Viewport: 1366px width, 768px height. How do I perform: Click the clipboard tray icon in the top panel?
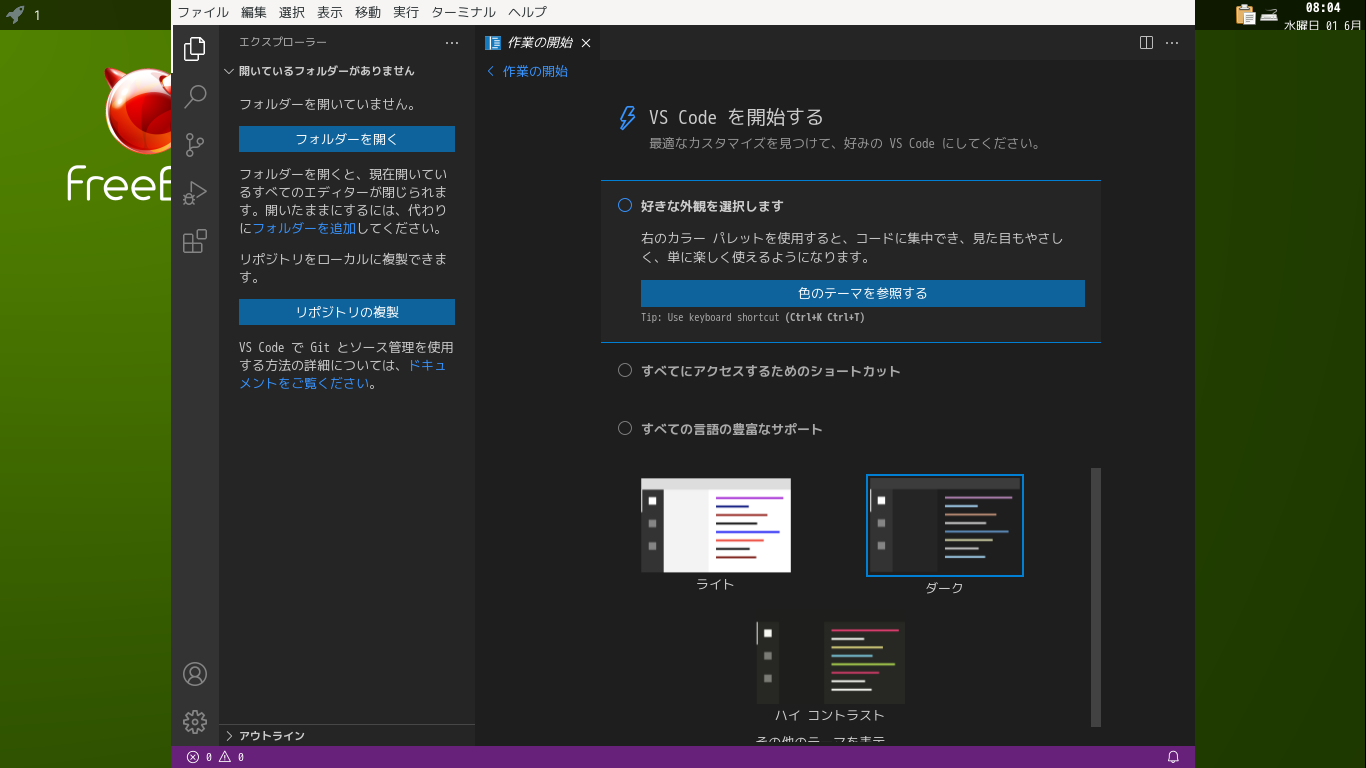click(1245, 14)
